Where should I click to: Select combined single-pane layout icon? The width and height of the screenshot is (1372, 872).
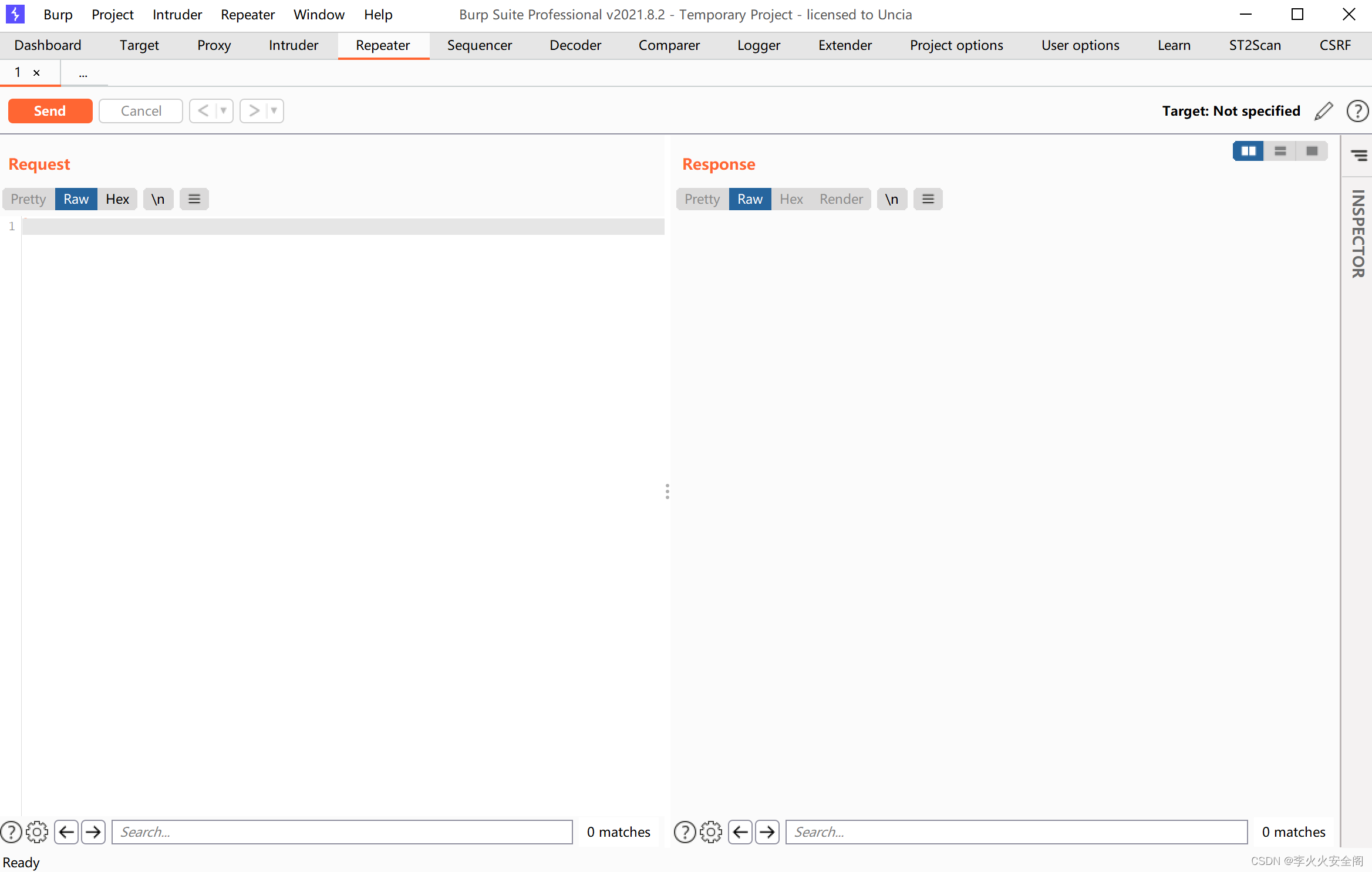pyautogui.click(x=1312, y=151)
